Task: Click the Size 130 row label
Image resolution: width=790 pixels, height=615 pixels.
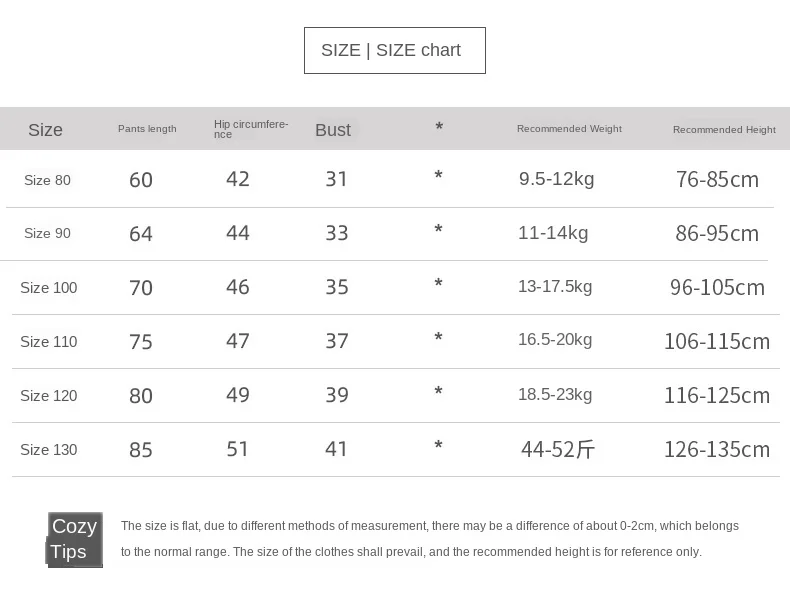Action: click(x=49, y=449)
